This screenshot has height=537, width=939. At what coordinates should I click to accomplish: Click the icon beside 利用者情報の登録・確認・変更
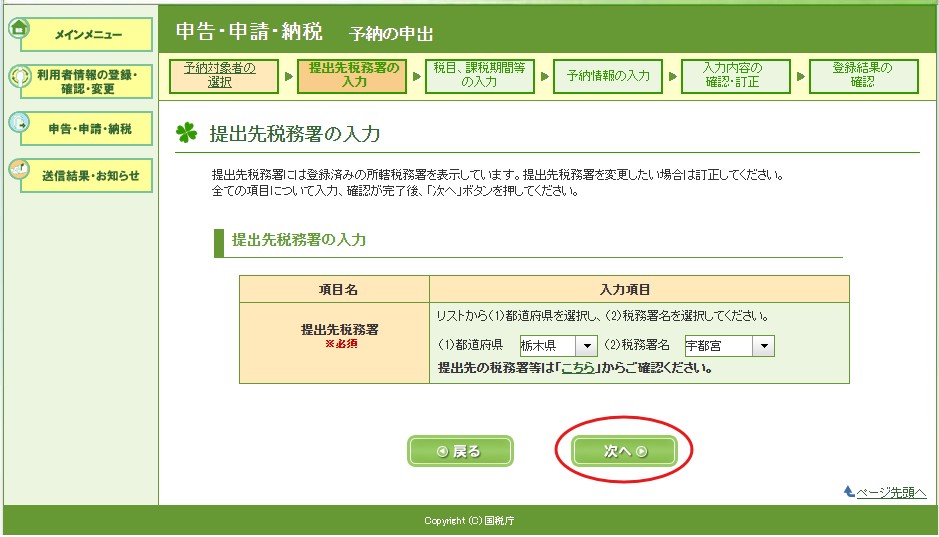pos(19,77)
